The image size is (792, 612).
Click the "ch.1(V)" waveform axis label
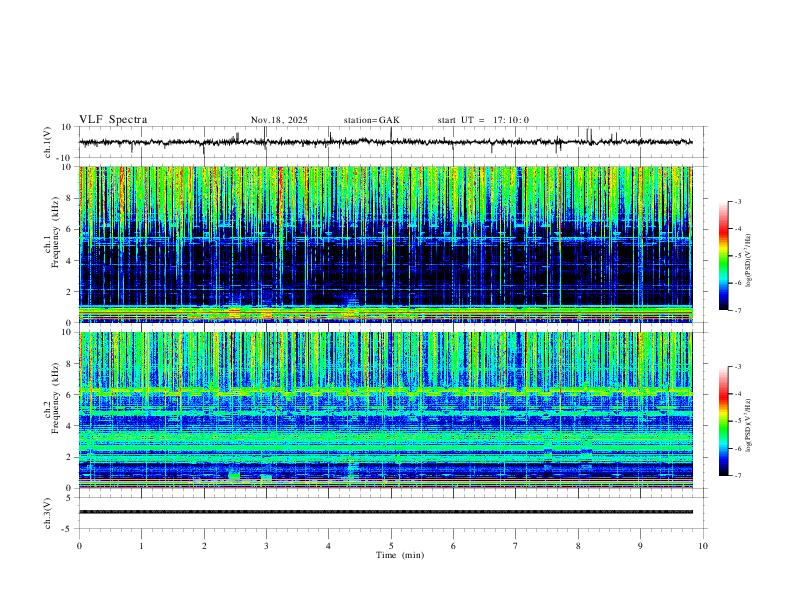pyautogui.click(x=48, y=142)
